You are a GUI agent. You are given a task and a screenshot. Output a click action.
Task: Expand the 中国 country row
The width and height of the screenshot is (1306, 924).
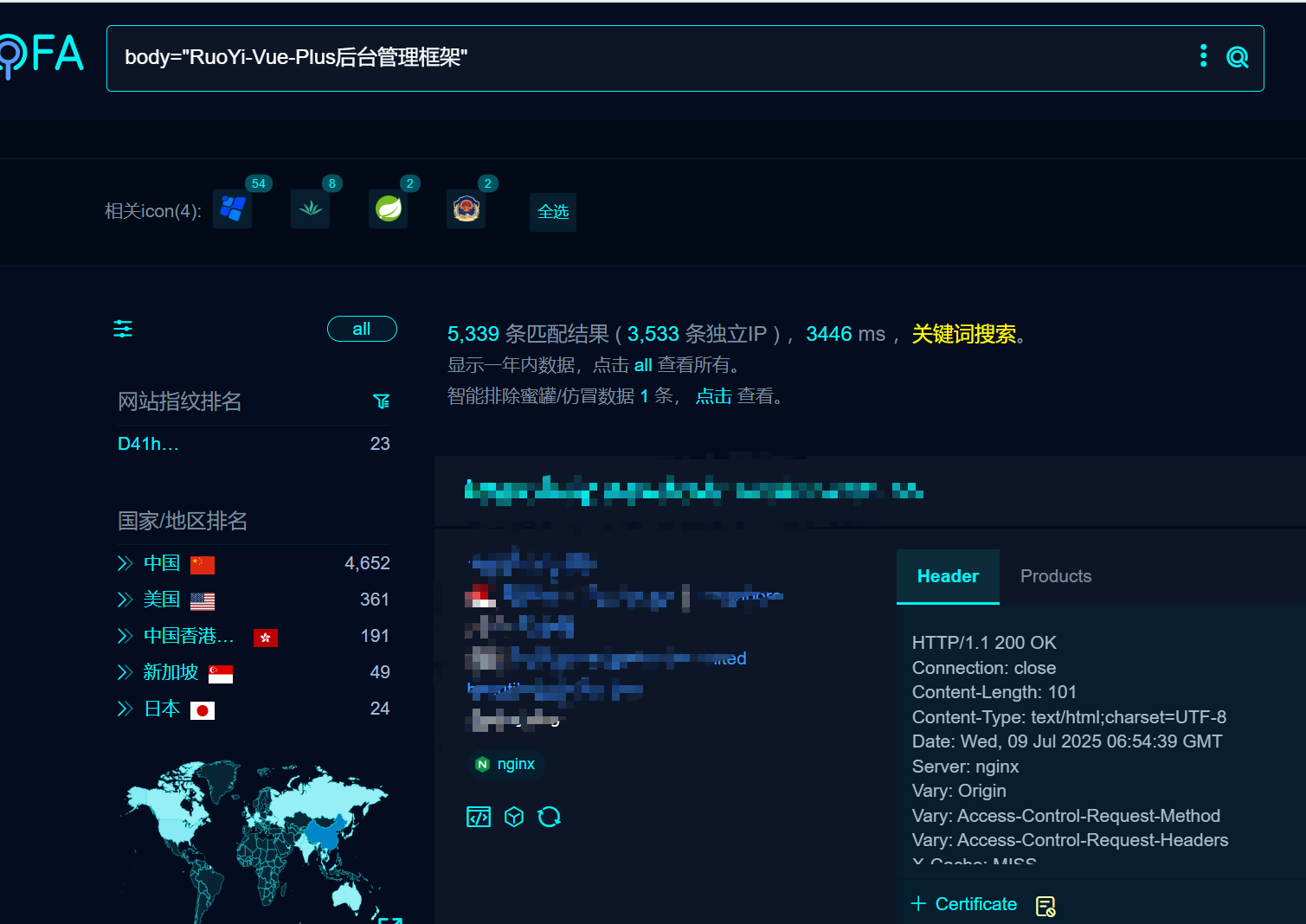coord(125,563)
